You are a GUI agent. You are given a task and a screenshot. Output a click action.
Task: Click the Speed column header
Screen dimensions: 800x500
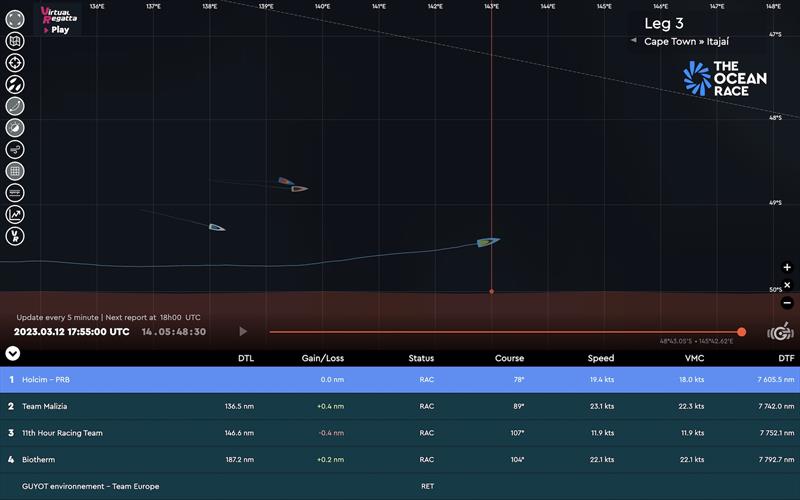coord(601,358)
